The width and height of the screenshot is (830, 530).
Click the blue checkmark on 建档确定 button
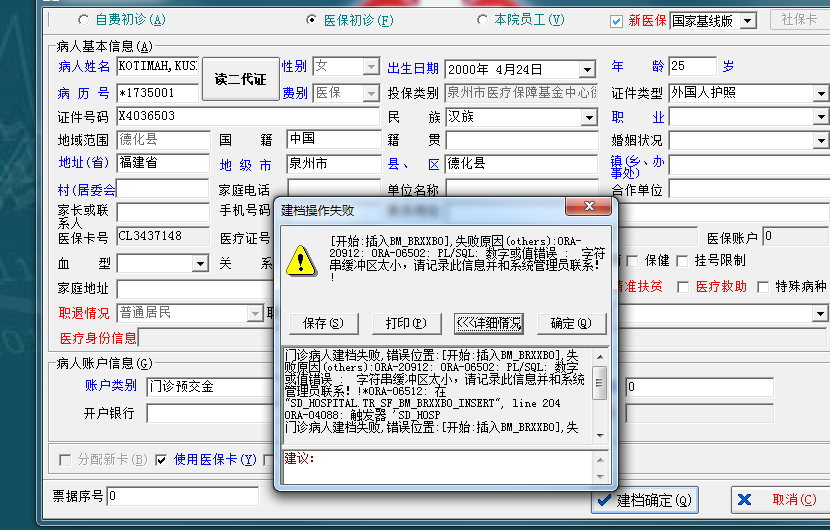point(604,500)
